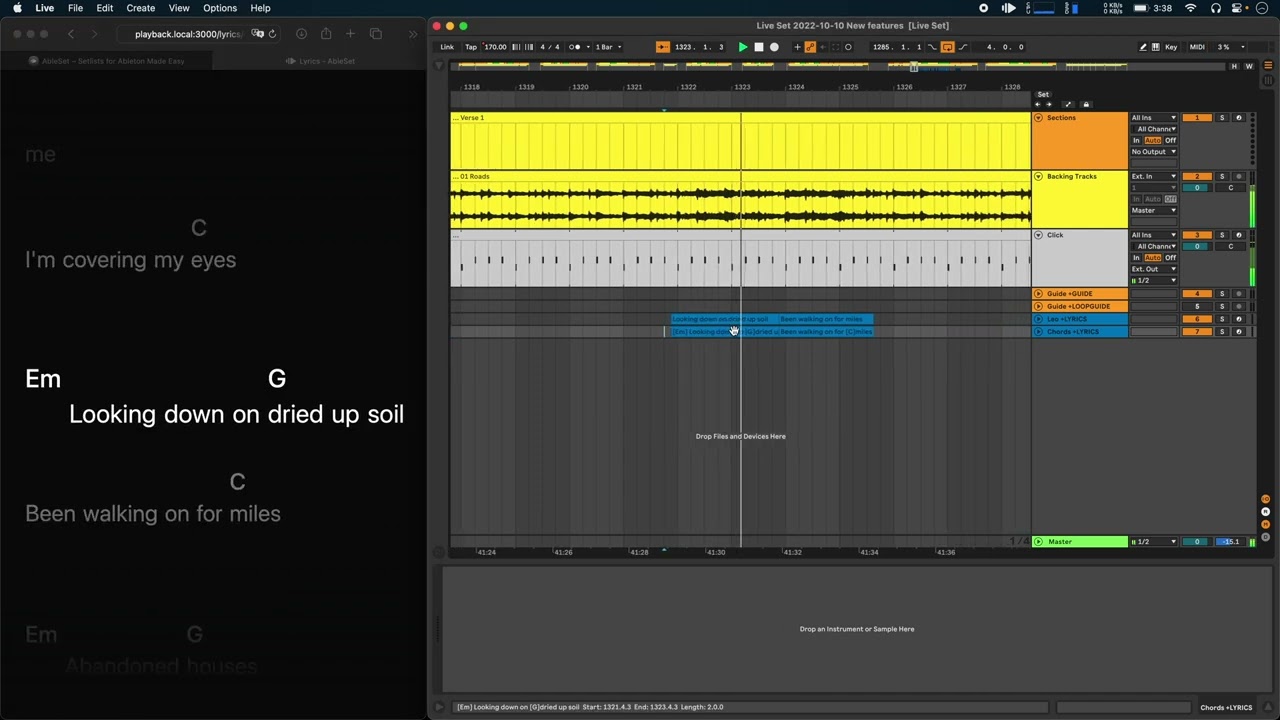Toggle the Backing Tracks activator 2
The image size is (1280, 720).
(x=1197, y=177)
